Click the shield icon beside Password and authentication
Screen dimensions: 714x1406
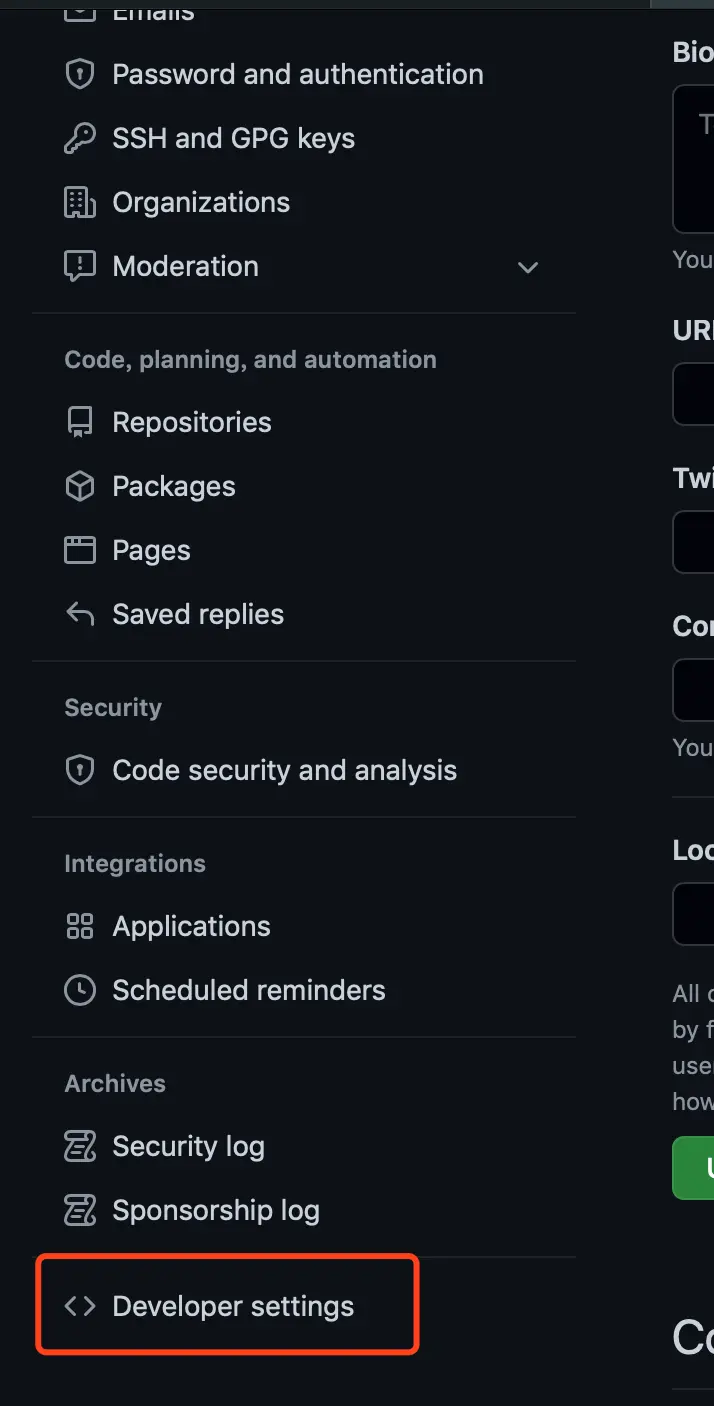click(x=79, y=75)
